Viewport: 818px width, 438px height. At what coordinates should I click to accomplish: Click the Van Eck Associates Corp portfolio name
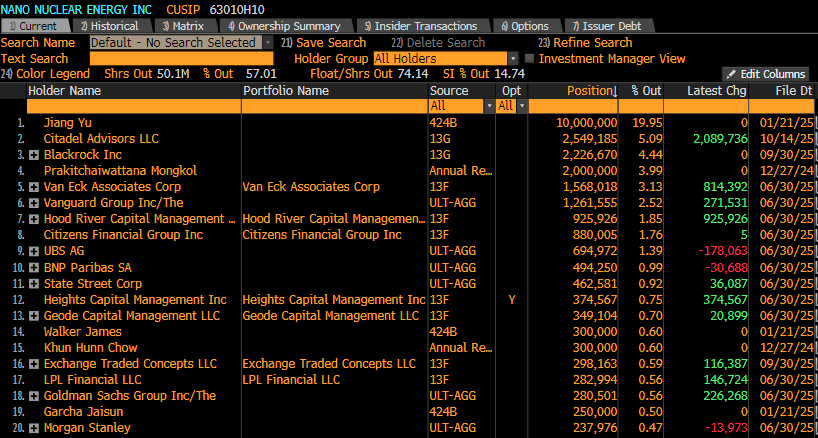click(311, 187)
